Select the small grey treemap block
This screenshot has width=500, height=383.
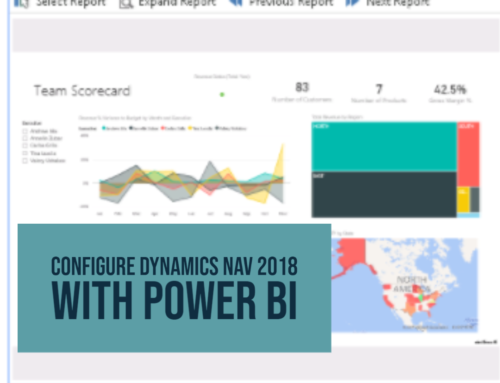(x=475, y=200)
